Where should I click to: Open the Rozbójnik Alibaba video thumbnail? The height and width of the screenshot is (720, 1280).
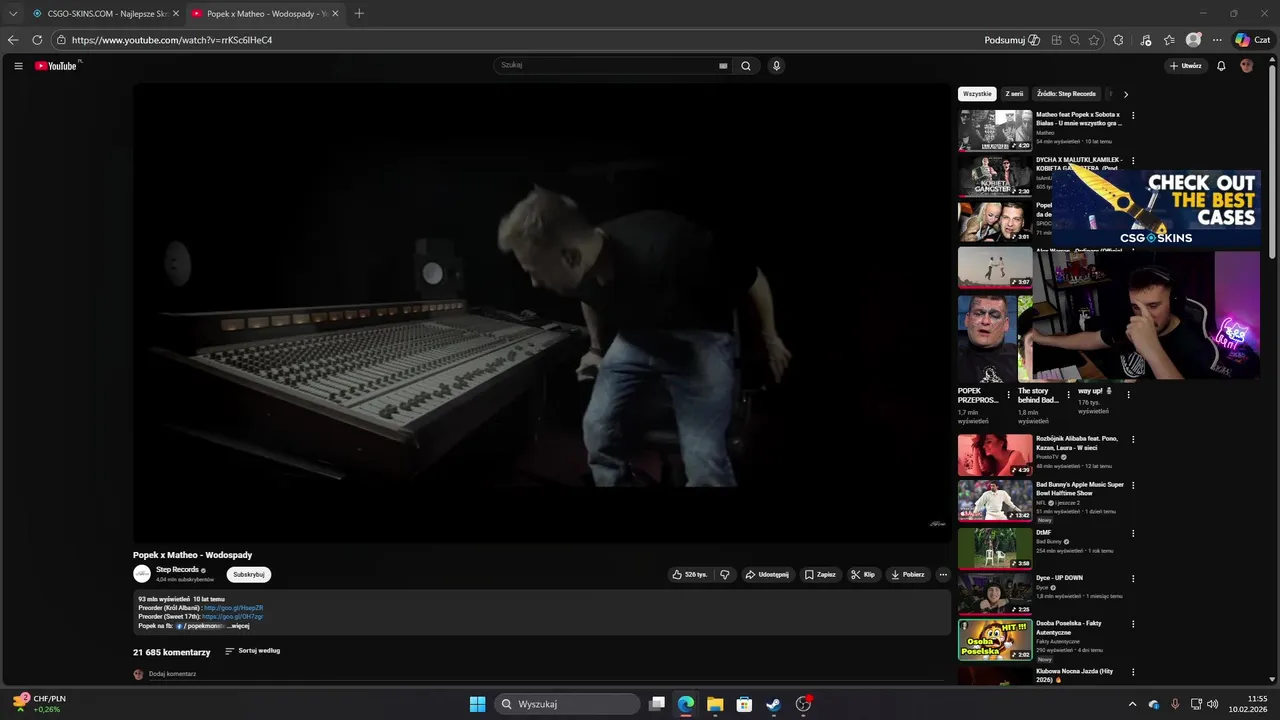pos(995,455)
